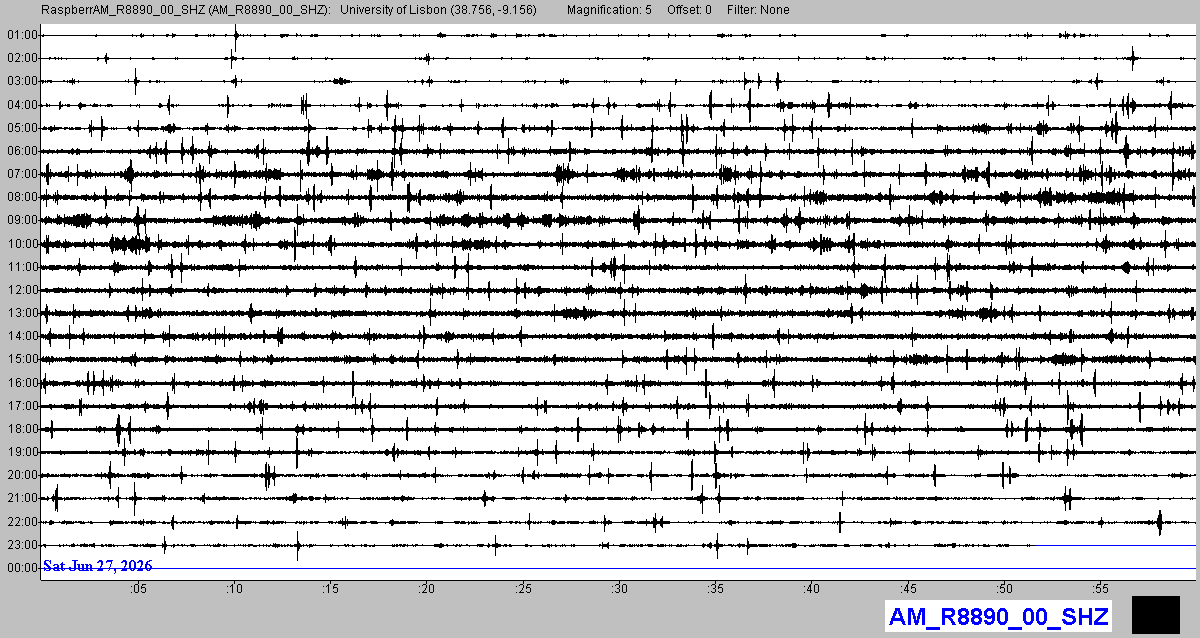Select the 16:00 hour label
The height and width of the screenshot is (638, 1200).
[21, 383]
